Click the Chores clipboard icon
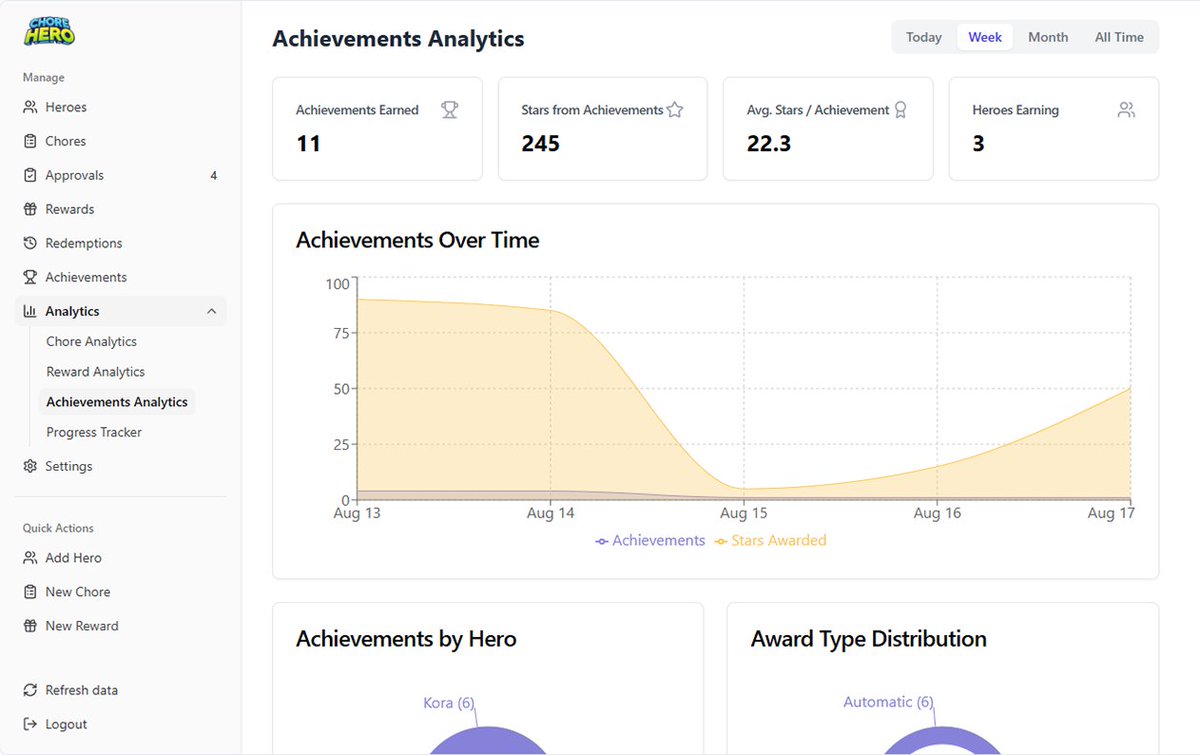The height and width of the screenshot is (755, 1200). (30, 141)
